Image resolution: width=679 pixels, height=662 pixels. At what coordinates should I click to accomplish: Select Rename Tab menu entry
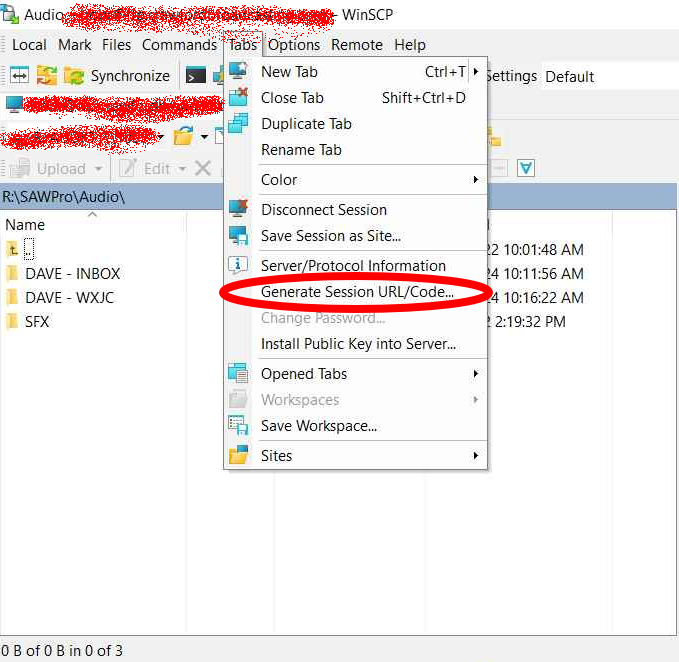coord(355,150)
